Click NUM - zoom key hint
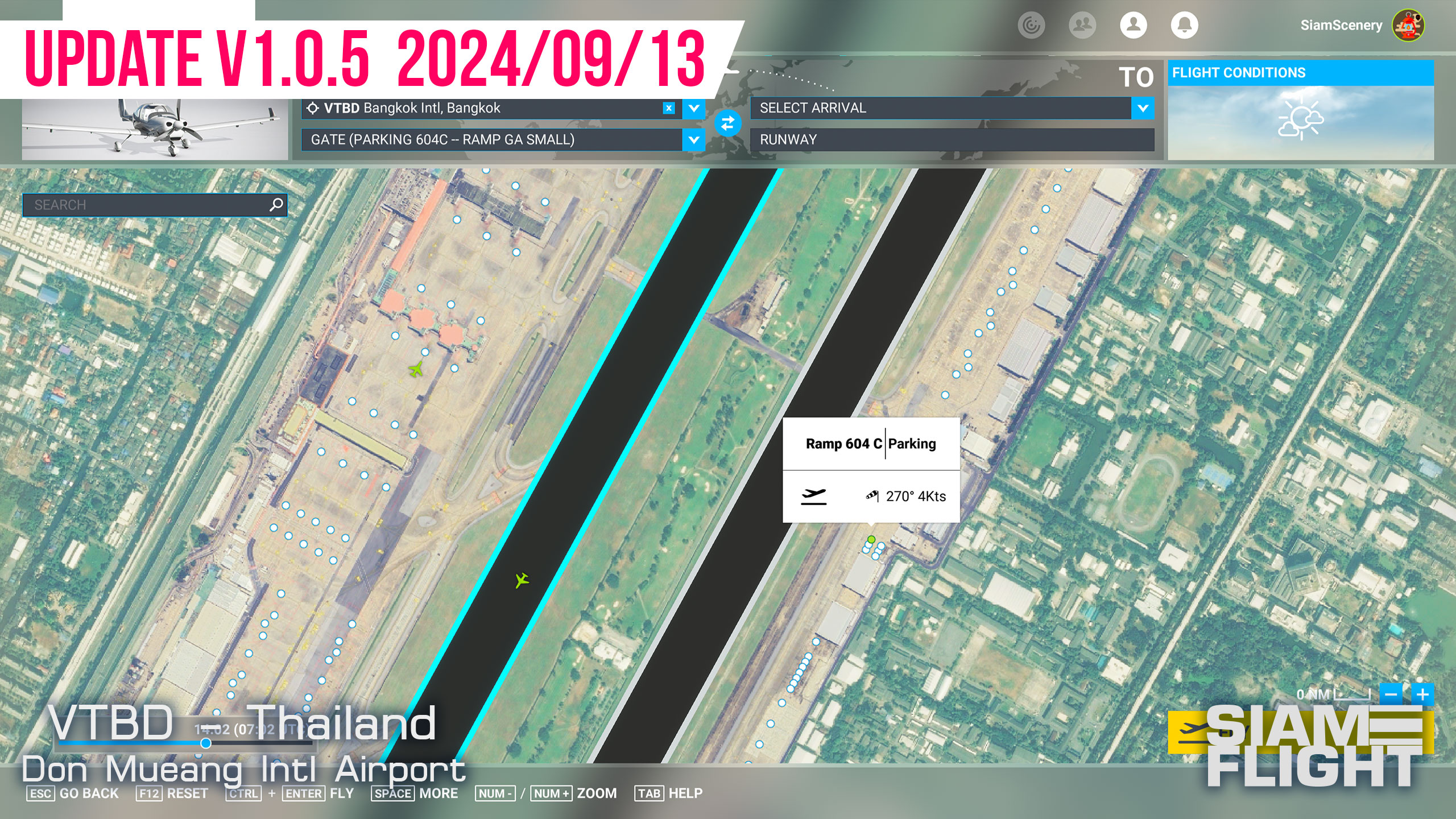Image resolution: width=1456 pixels, height=819 pixels. click(495, 793)
